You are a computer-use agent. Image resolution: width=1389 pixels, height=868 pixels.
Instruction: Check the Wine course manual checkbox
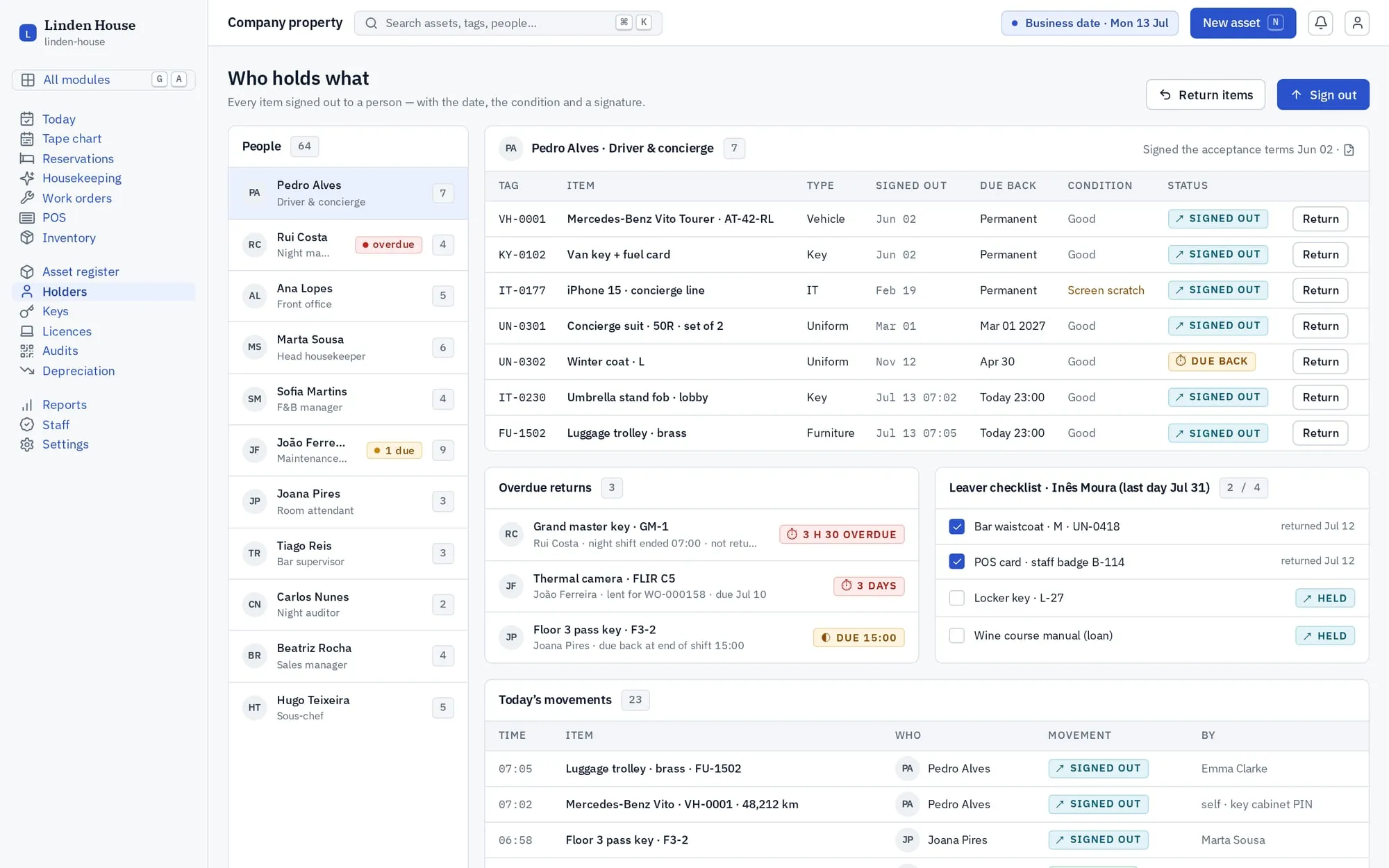pyautogui.click(x=956, y=635)
